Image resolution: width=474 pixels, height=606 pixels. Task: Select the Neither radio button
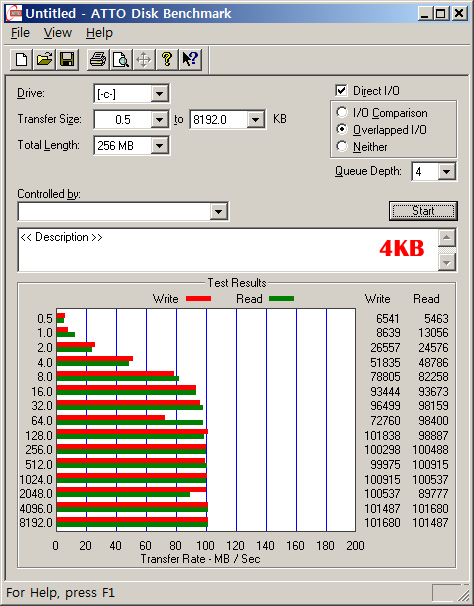342,146
